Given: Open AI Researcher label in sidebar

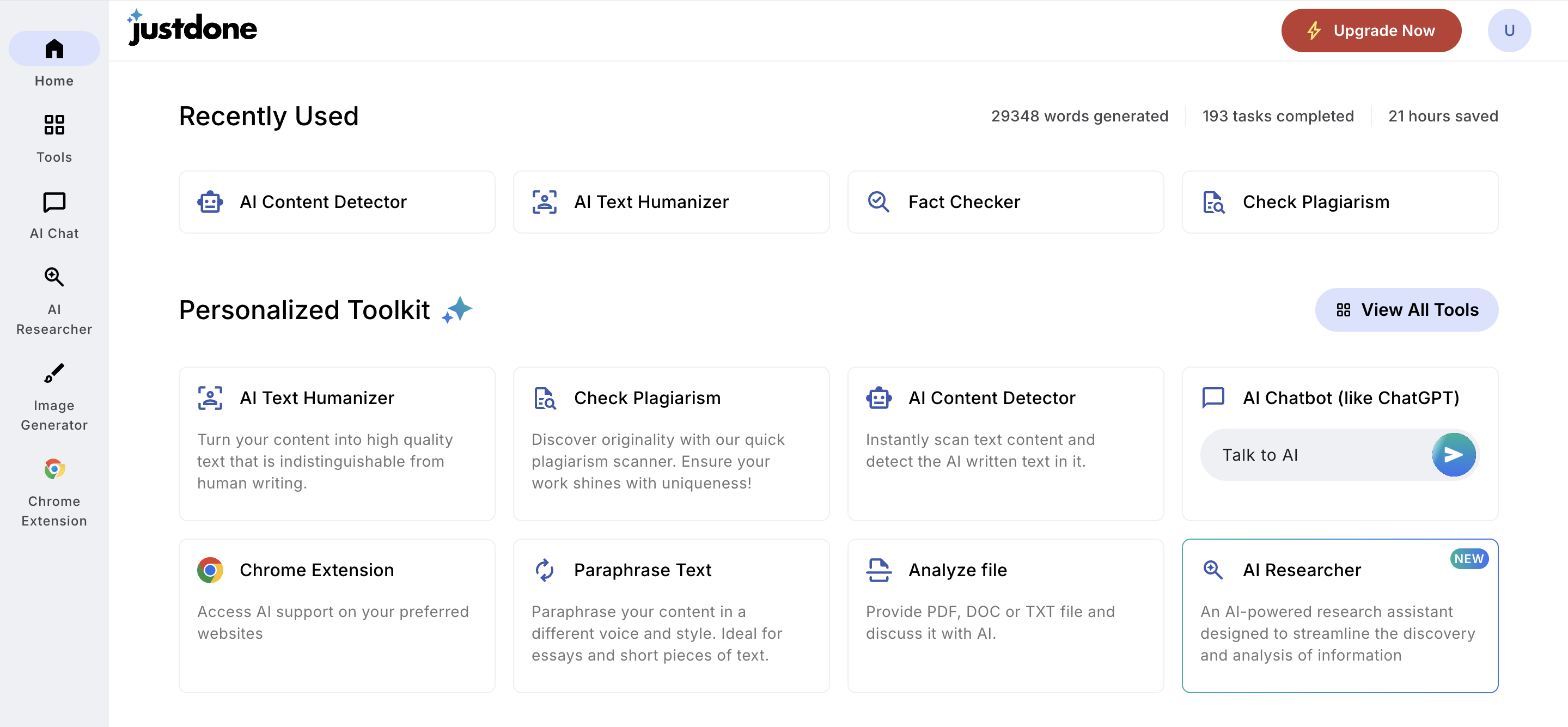Looking at the screenshot, I should point(54,319).
